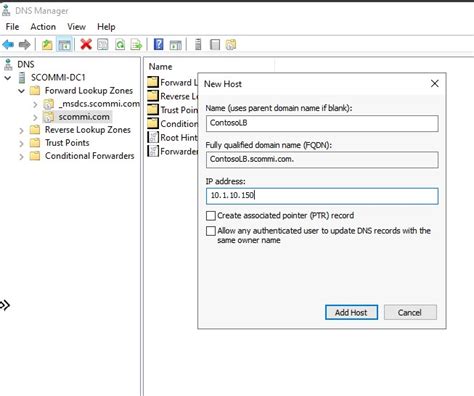Collapse the Forward Lookup Zones node
The width and height of the screenshot is (474, 396).
click(x=21, y=91)
